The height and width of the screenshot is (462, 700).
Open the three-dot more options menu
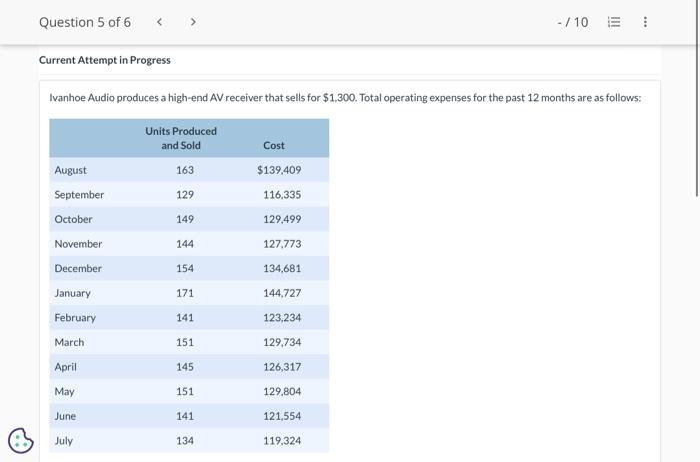tap(645, 22)
